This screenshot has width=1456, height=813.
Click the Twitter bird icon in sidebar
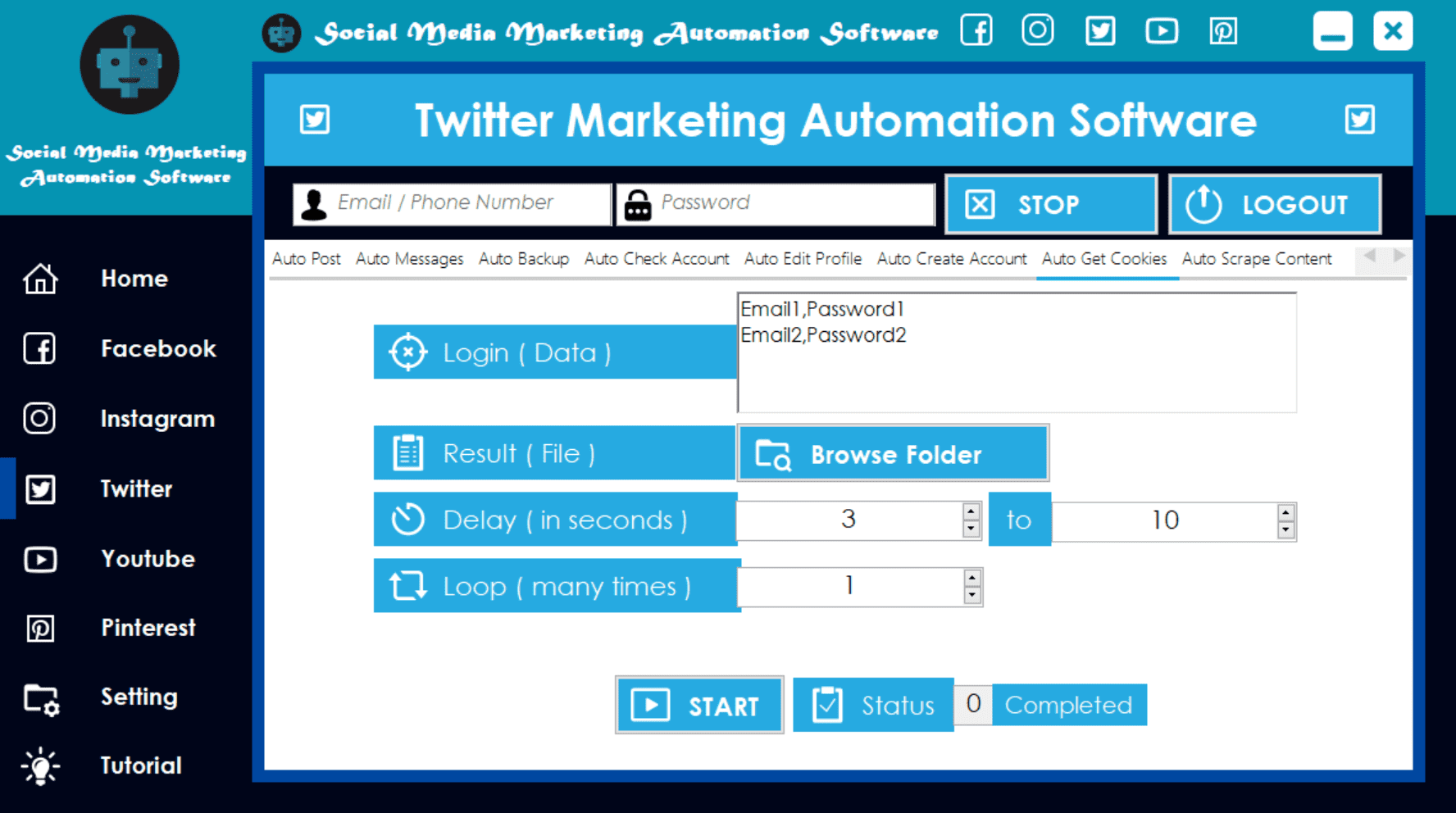[x=40, y=489]
